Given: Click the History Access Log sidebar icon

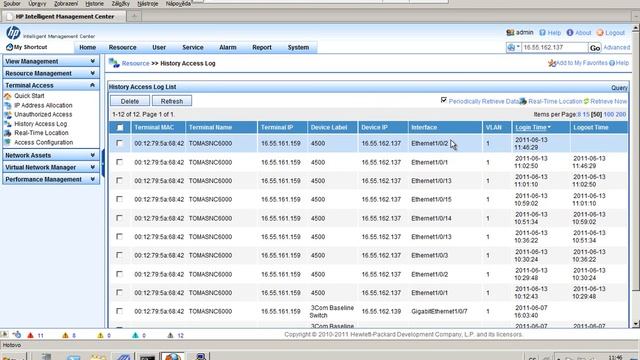Looking at the screenshot, I should coord(8,124).
